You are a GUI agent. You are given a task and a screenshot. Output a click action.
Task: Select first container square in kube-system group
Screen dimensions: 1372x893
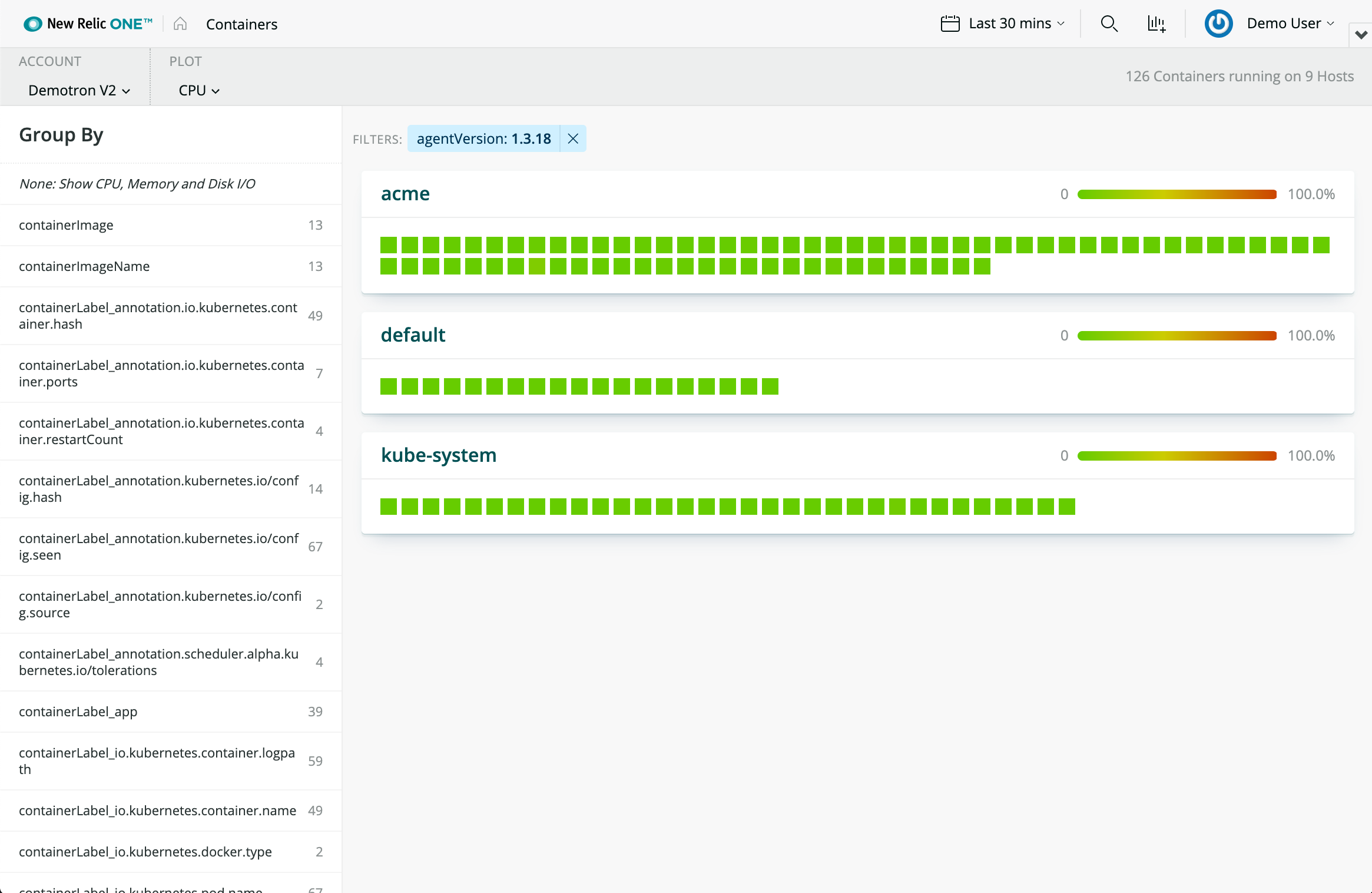389,507
